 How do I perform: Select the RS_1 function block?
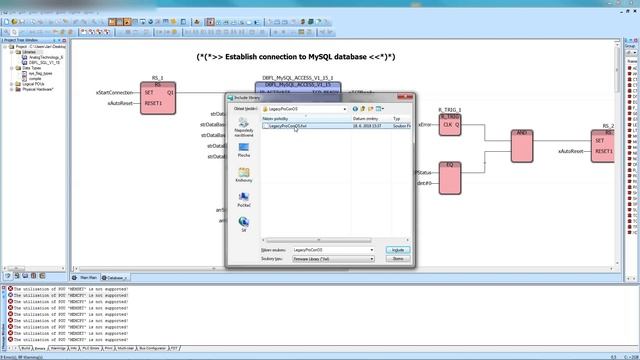click(158, 98)
